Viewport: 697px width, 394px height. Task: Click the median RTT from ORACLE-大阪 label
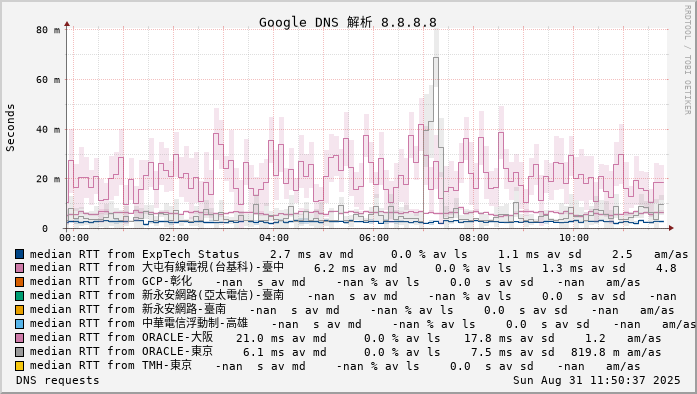click(121, 338)
